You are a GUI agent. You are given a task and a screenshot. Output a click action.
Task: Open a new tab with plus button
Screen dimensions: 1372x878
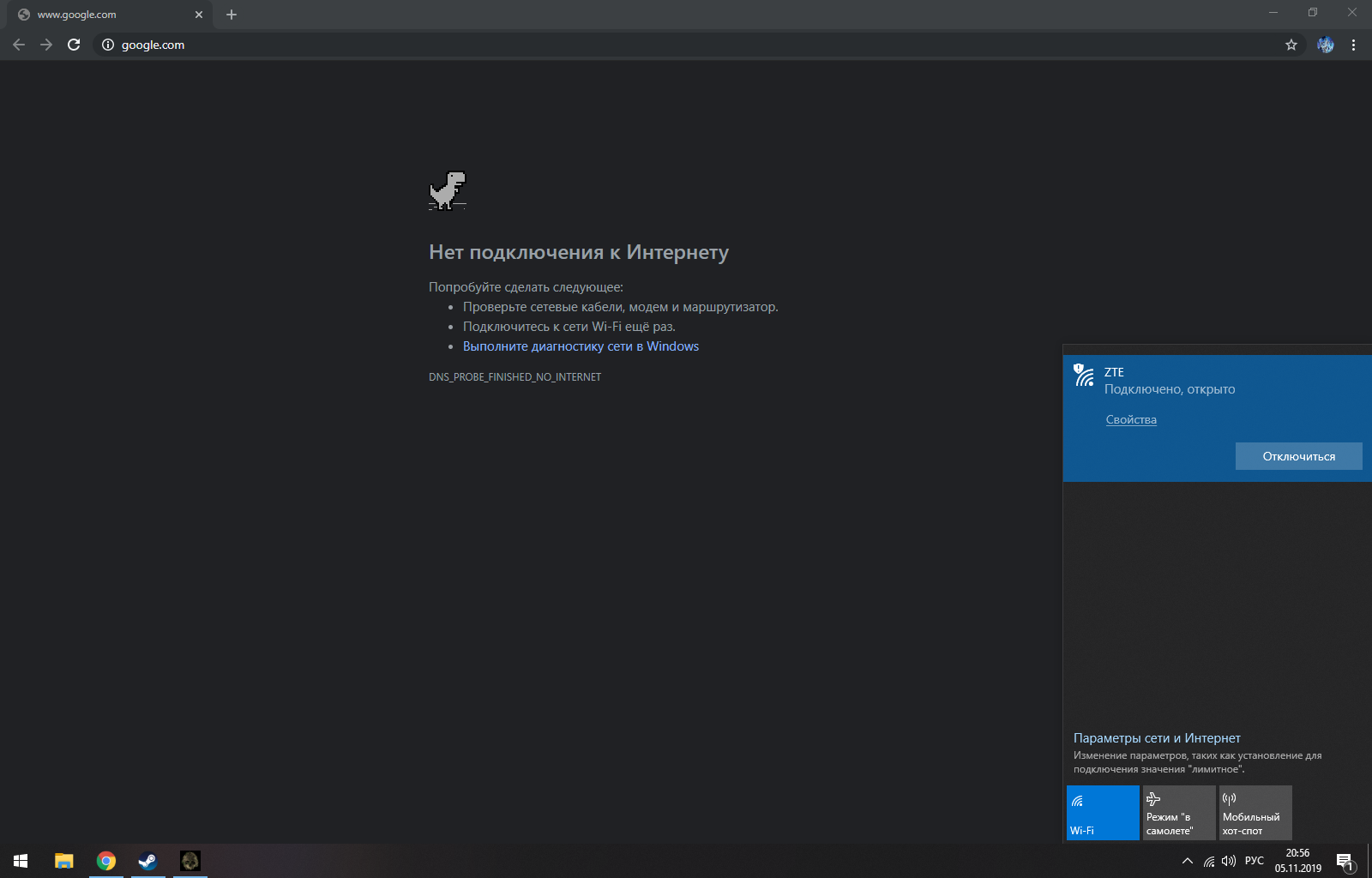point(232,15)
